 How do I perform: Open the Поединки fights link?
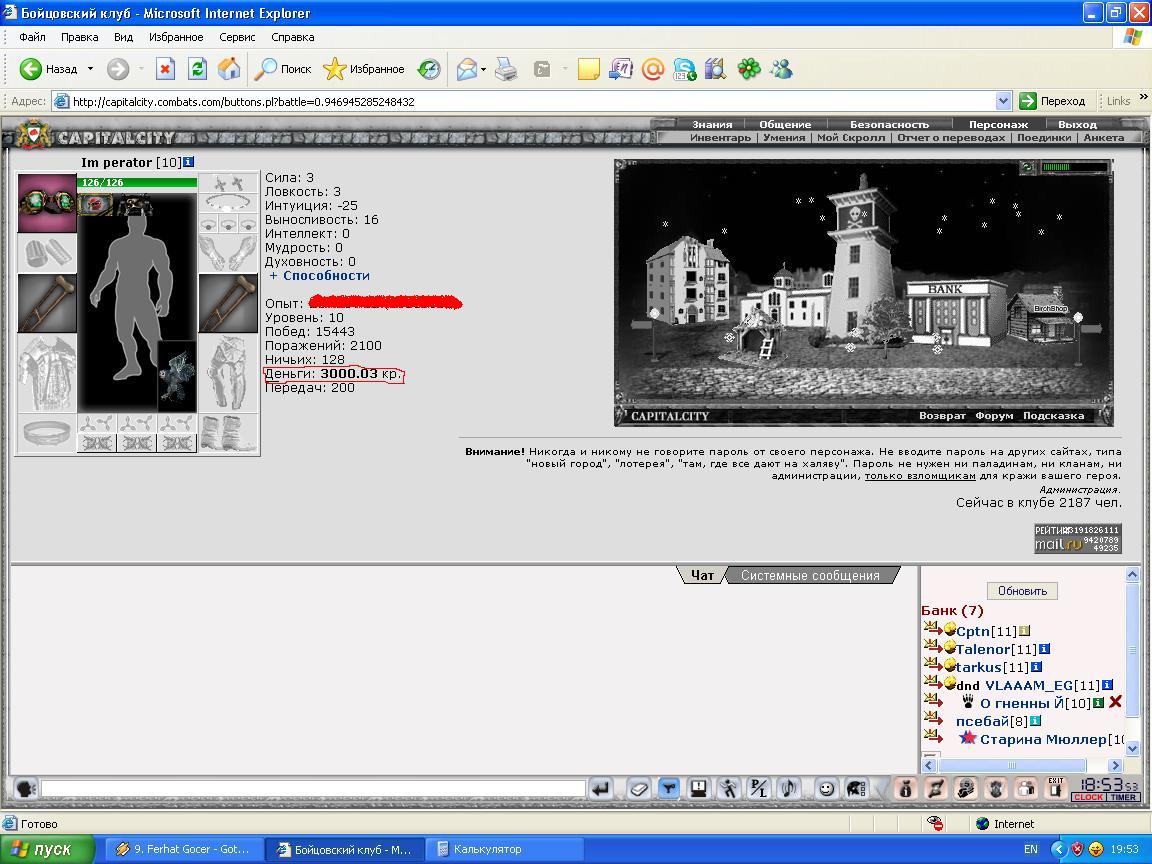(1044, 137)
